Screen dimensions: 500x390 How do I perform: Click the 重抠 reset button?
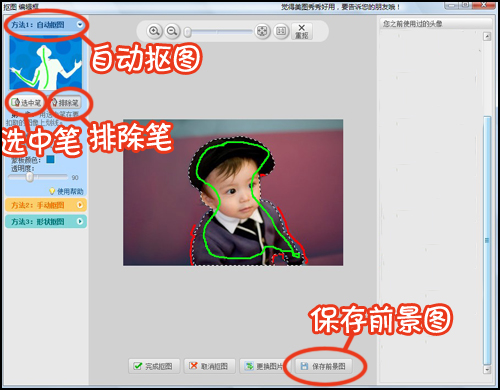(302, 31)
